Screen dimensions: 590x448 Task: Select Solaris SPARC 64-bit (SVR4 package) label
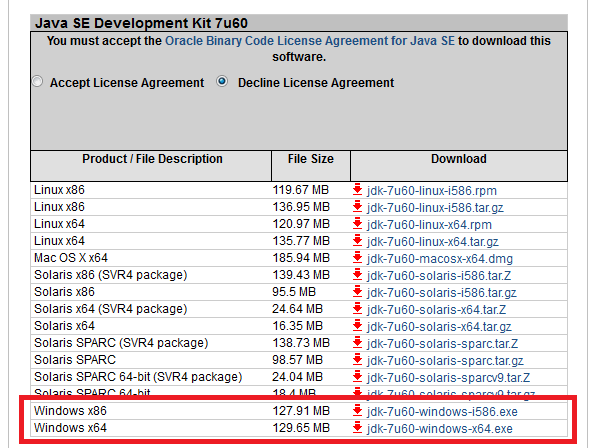pos(138,377)
